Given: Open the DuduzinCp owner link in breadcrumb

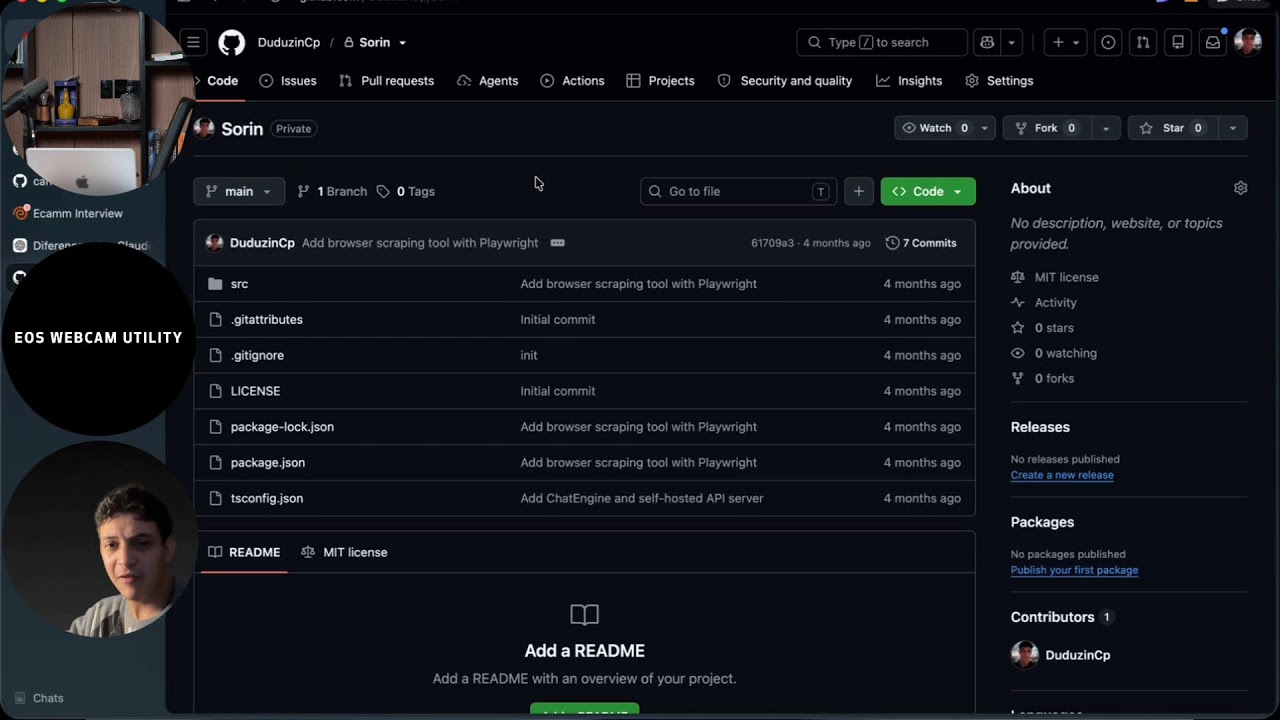Looking at the screenshot, I should (289, 42).
